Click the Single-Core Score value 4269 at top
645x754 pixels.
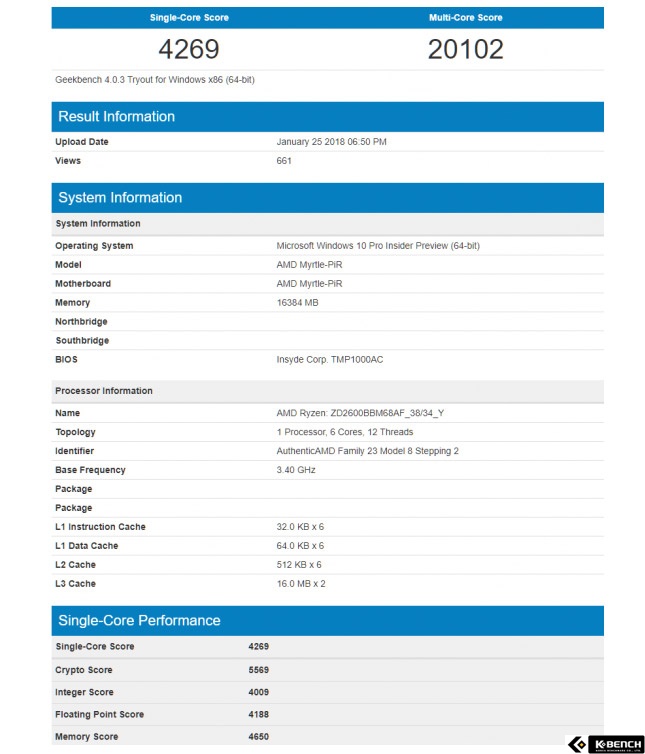(189, 49)
